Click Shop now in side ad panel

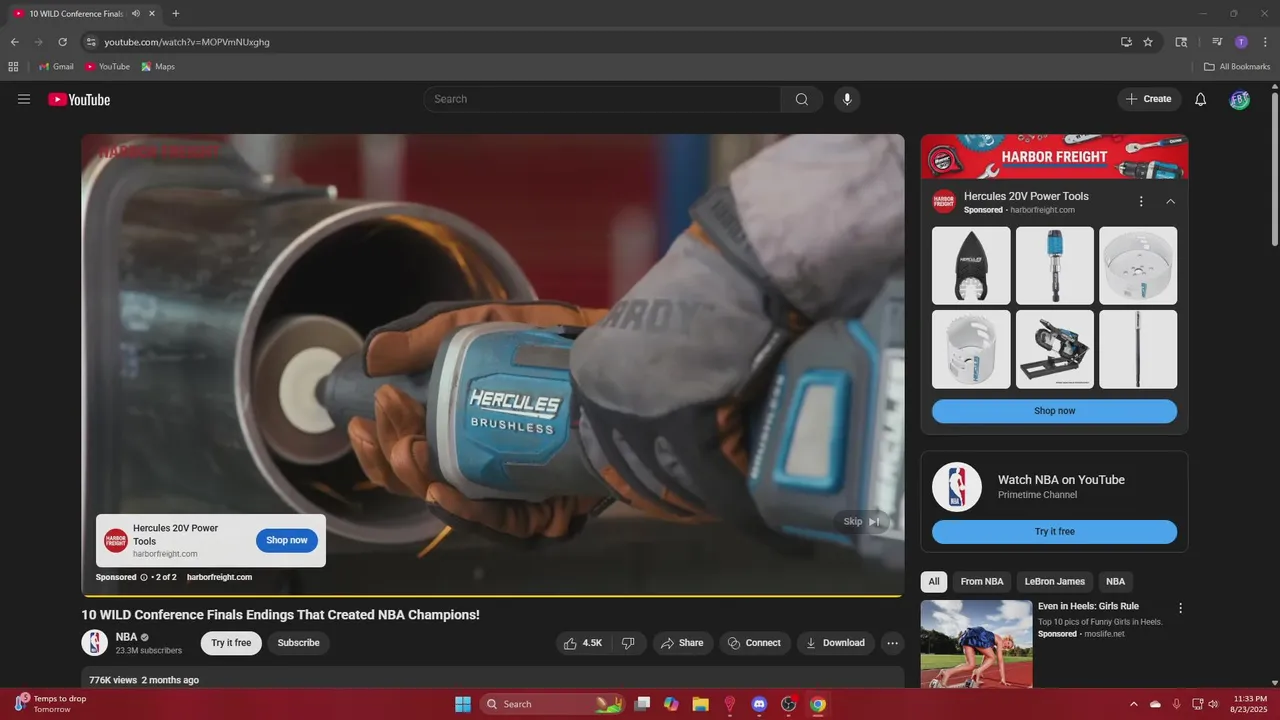1054,411
